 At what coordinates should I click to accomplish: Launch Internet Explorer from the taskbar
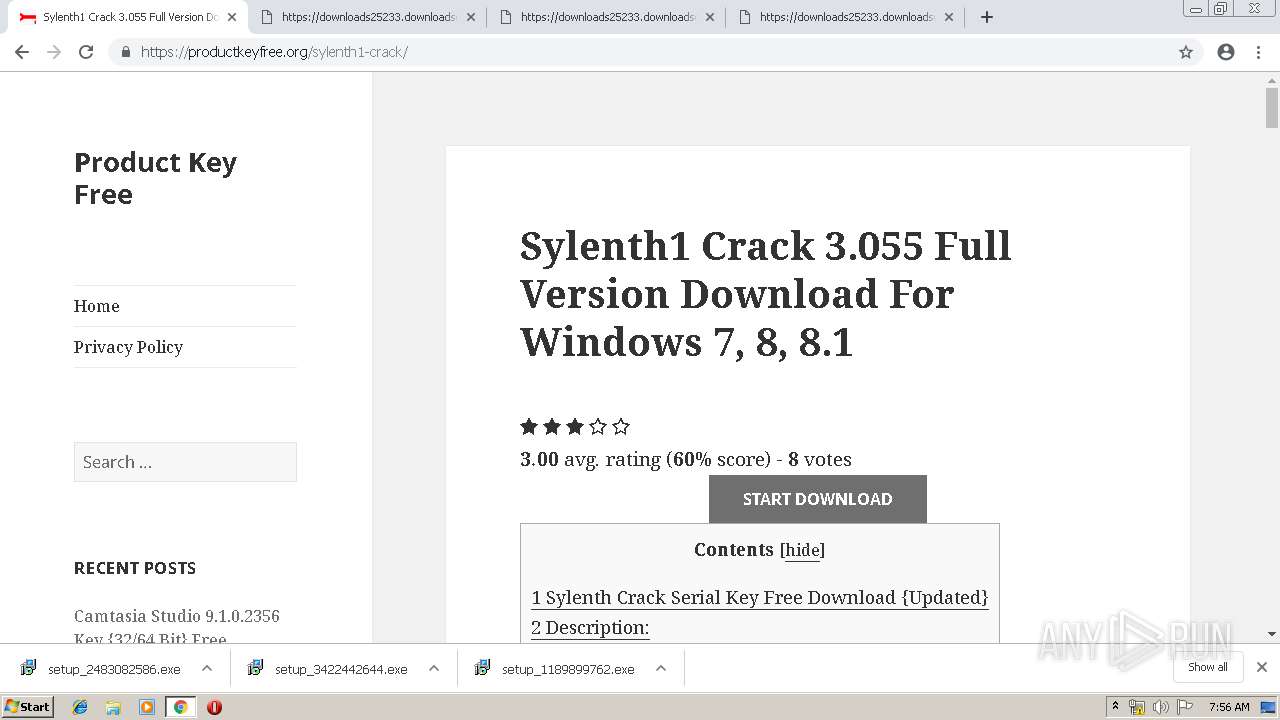click(x=80, y=707)
